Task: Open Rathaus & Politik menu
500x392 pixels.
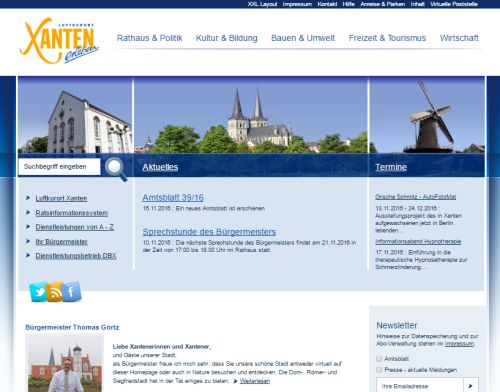Action: tap(149, 38)
